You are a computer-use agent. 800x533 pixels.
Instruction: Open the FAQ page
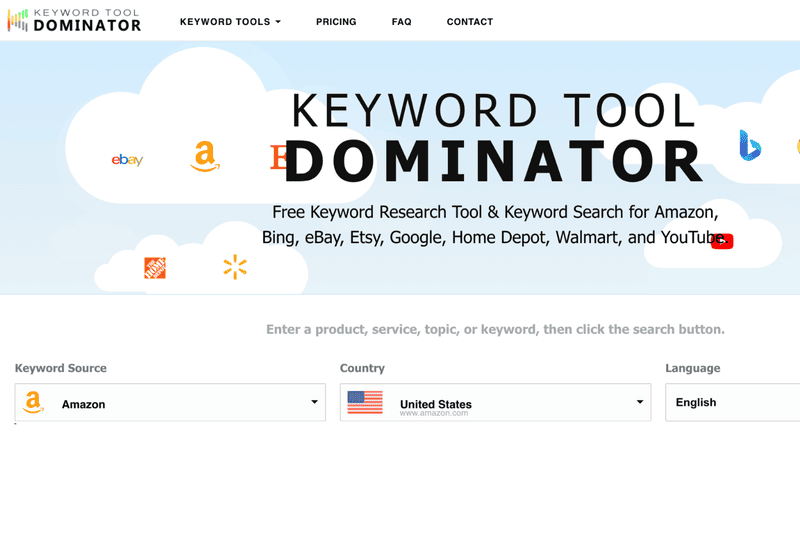click(402, 22)
